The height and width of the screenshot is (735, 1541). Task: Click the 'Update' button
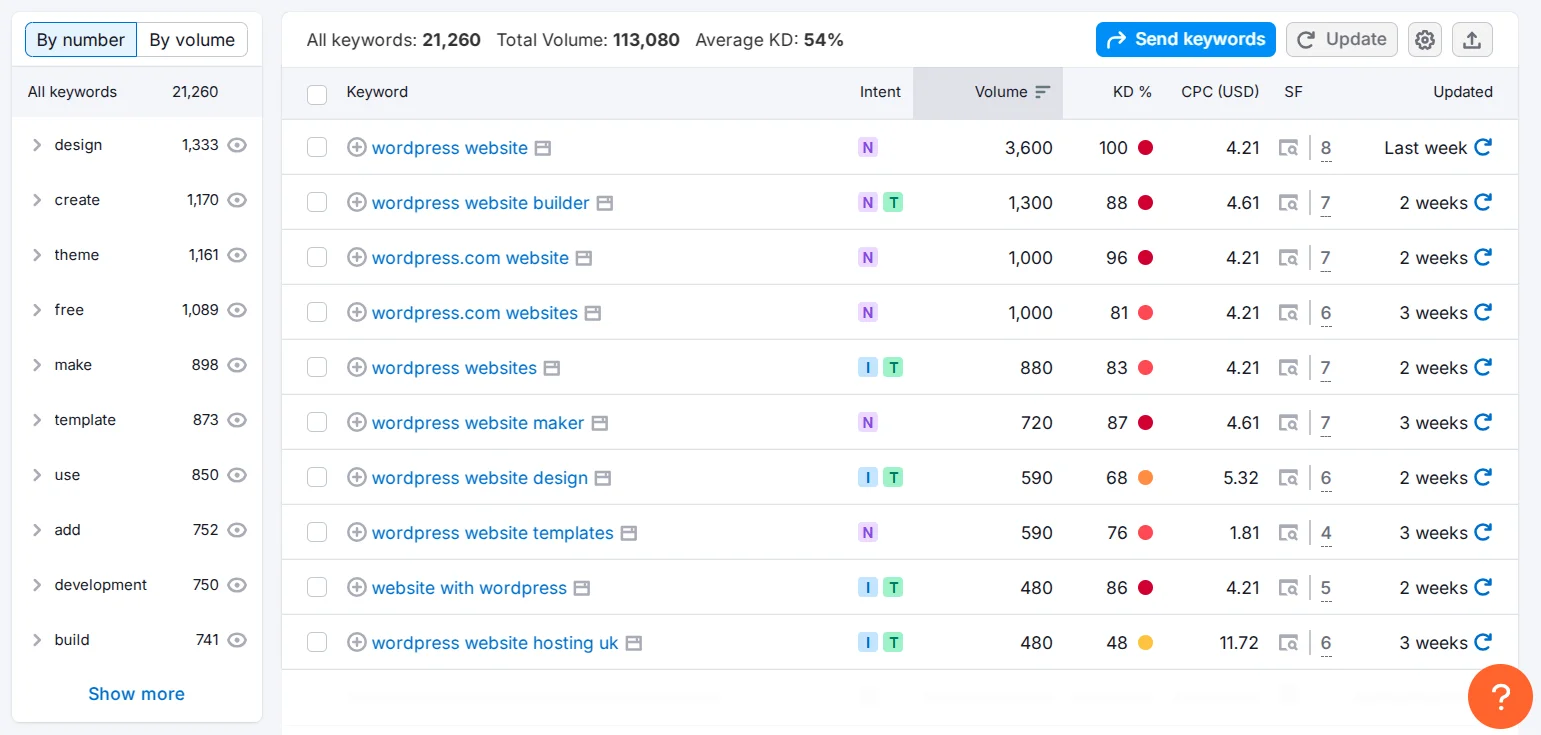click(1342, 40)
